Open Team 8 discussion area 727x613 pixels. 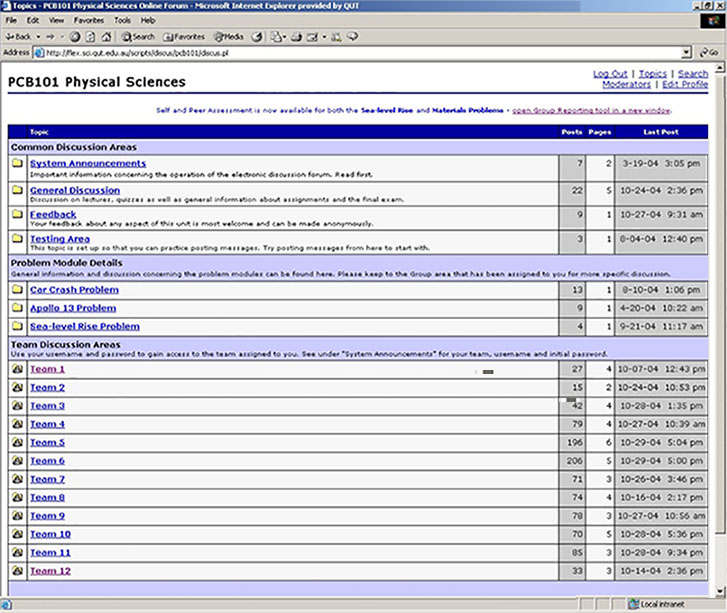pyautogui.click(x=47, y=497)
